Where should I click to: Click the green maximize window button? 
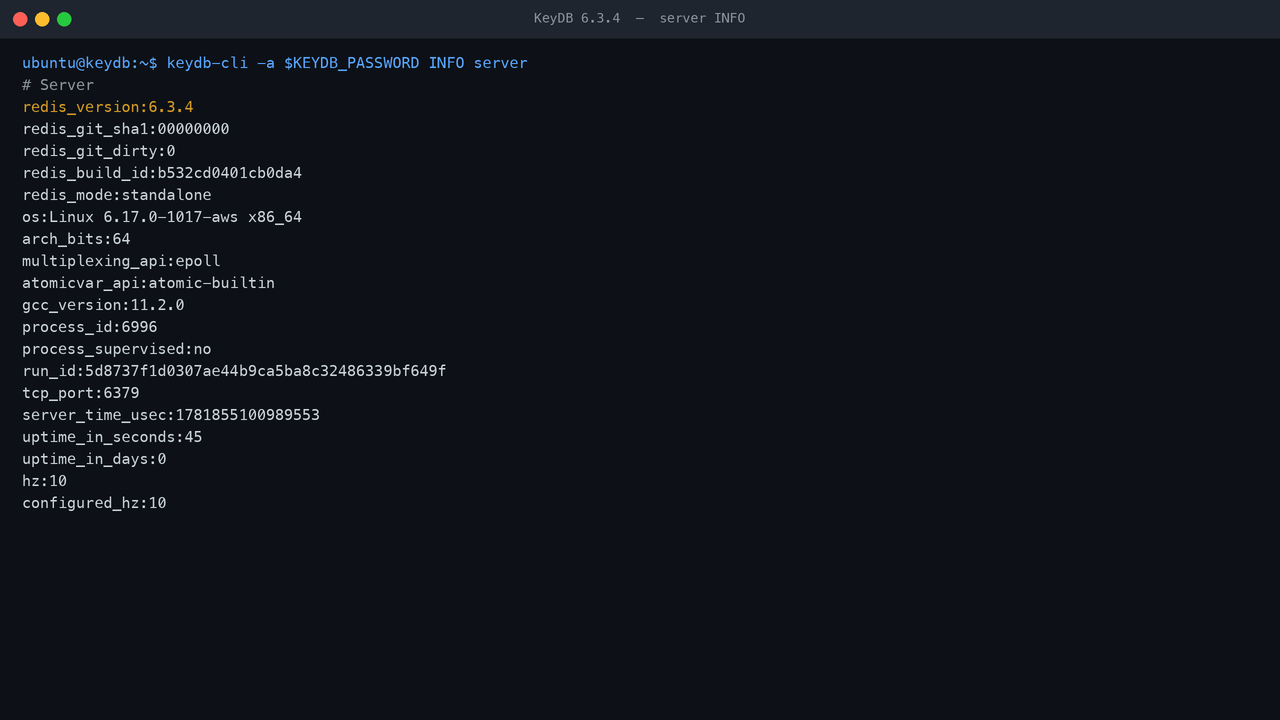click(64, 19)
